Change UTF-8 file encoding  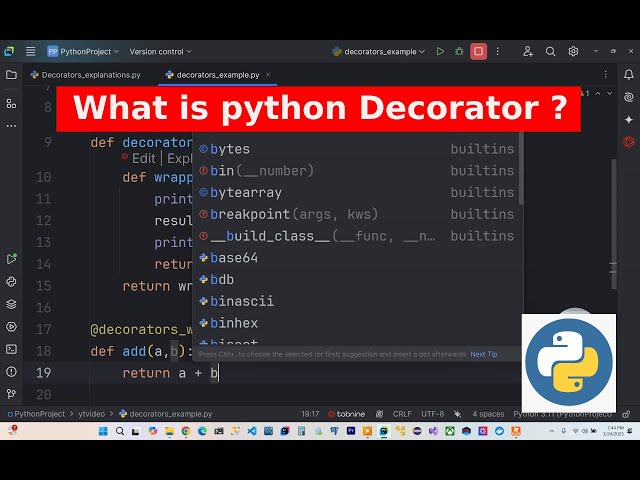tap(433, 414)
